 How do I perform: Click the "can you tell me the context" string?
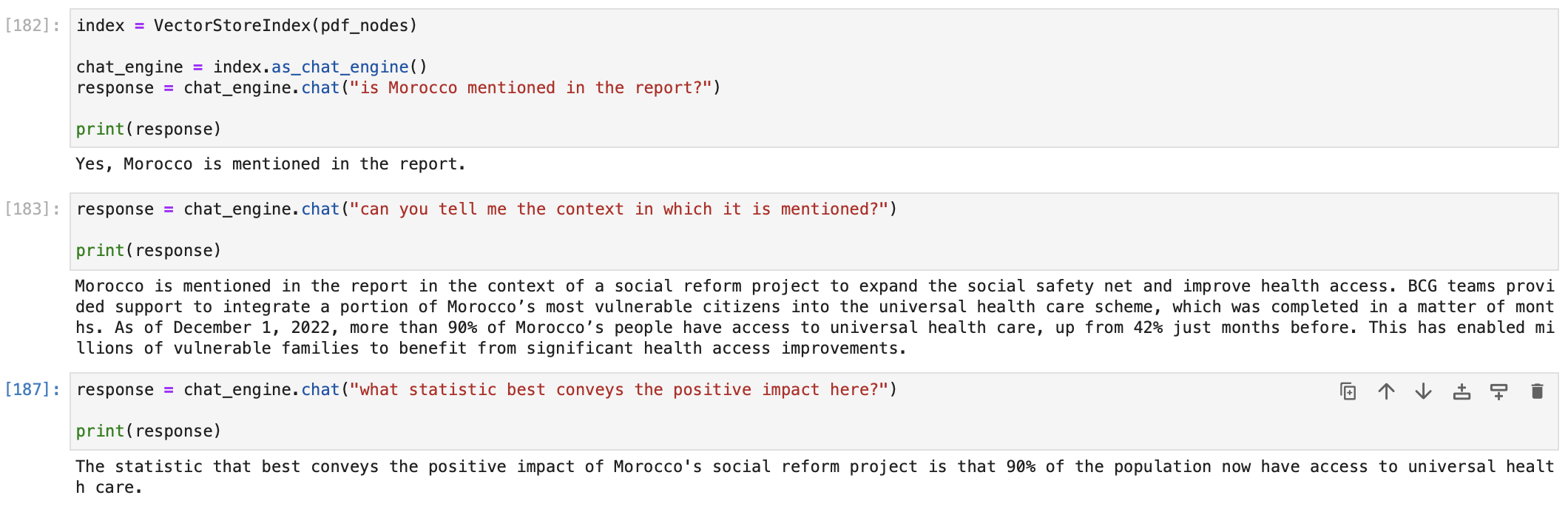point(618,209)
